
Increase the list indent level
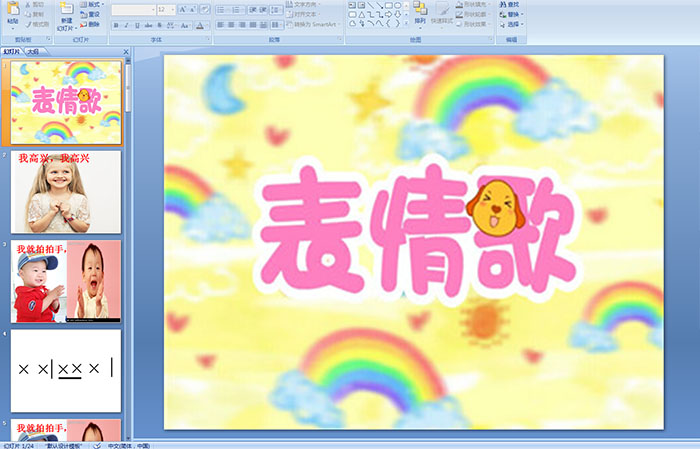(263, 9)
